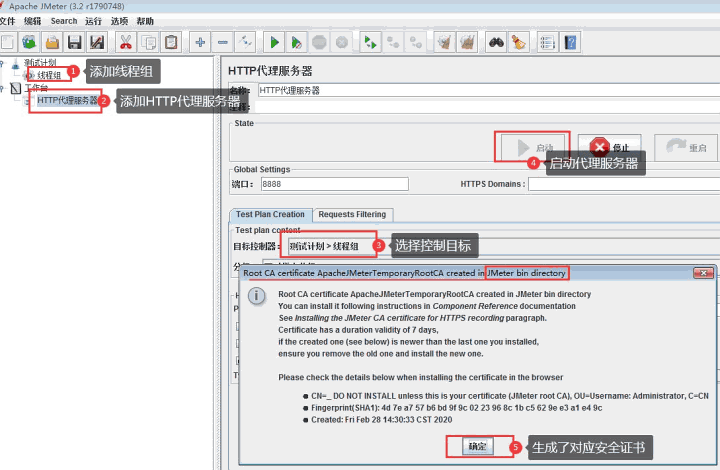Open Search with the binoculars icon

tap(496, 43)
